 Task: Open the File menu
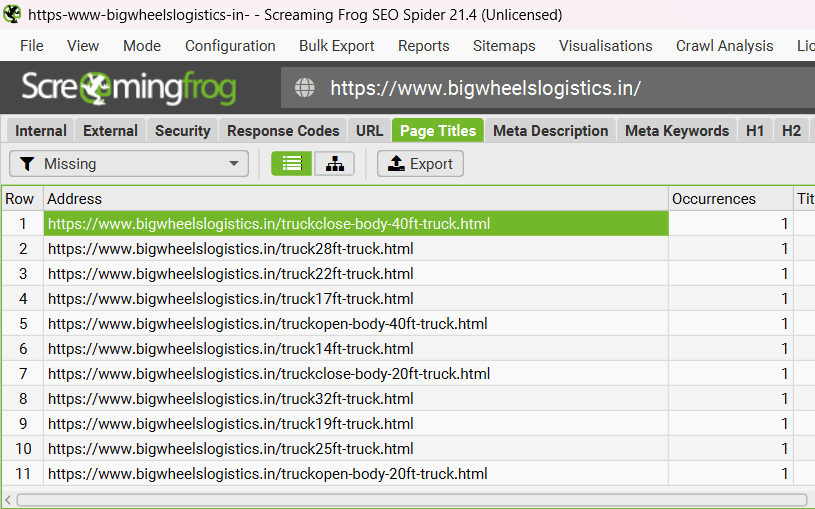32,46
